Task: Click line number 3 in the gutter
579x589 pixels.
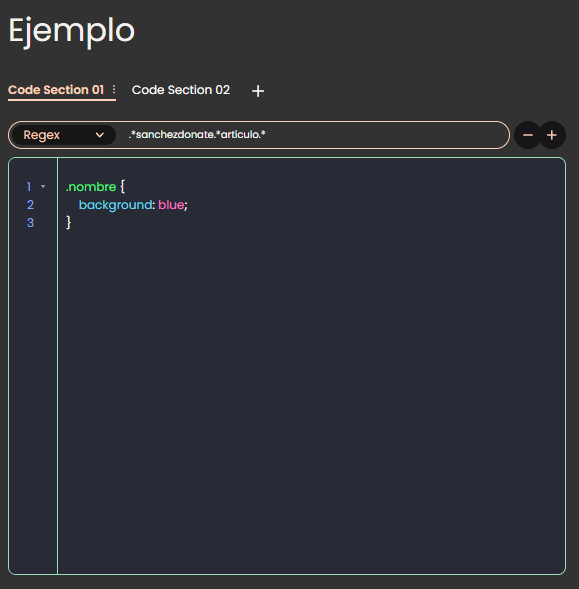Action: (x=30, y=223)
